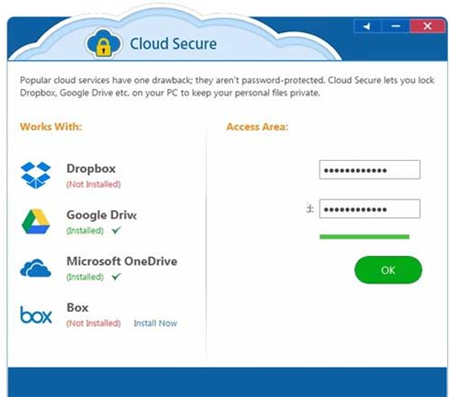Click the speaker icon in title bar
Image resolution: width=450 pixels, height=397 pixels.
tap(367, 26)
